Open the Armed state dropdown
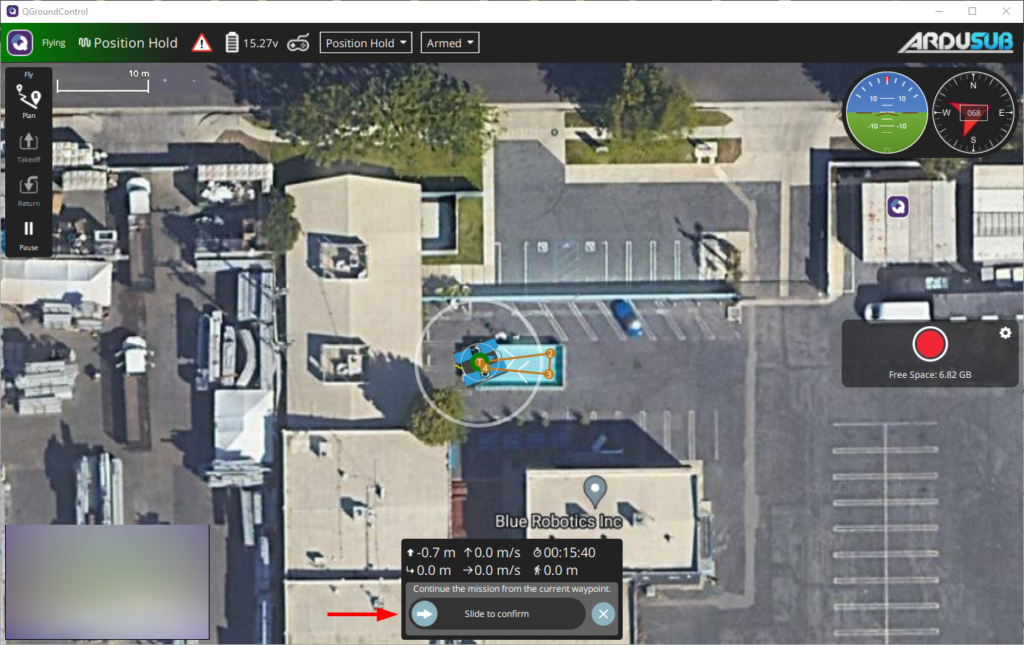Screen dimensions: 1024x645 pos(449,43)
